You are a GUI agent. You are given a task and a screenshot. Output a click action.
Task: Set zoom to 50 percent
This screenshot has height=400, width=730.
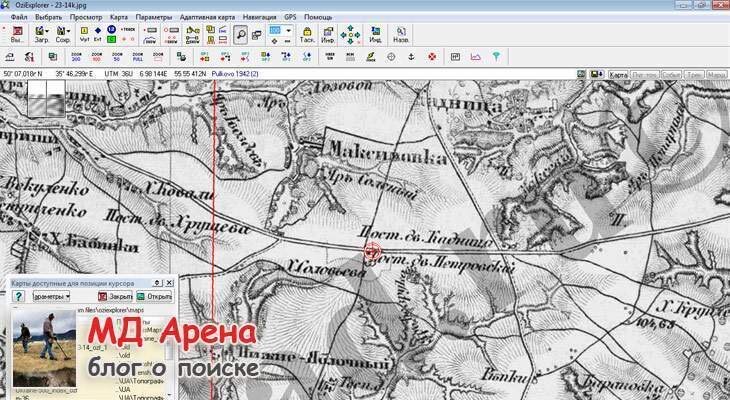coord(117,57)
